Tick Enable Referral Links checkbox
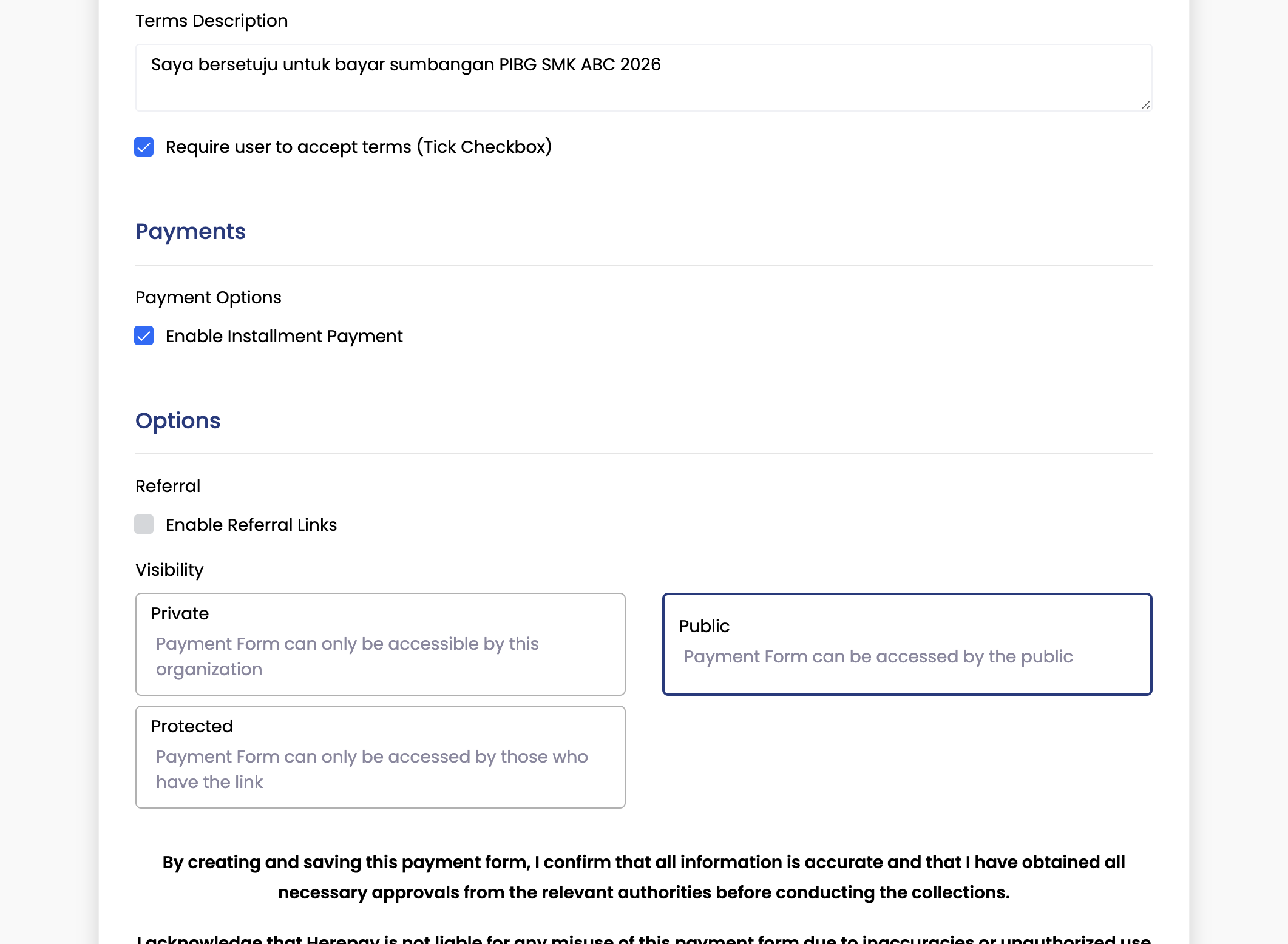The image size is (1288, 944). (x=144, y=525)
